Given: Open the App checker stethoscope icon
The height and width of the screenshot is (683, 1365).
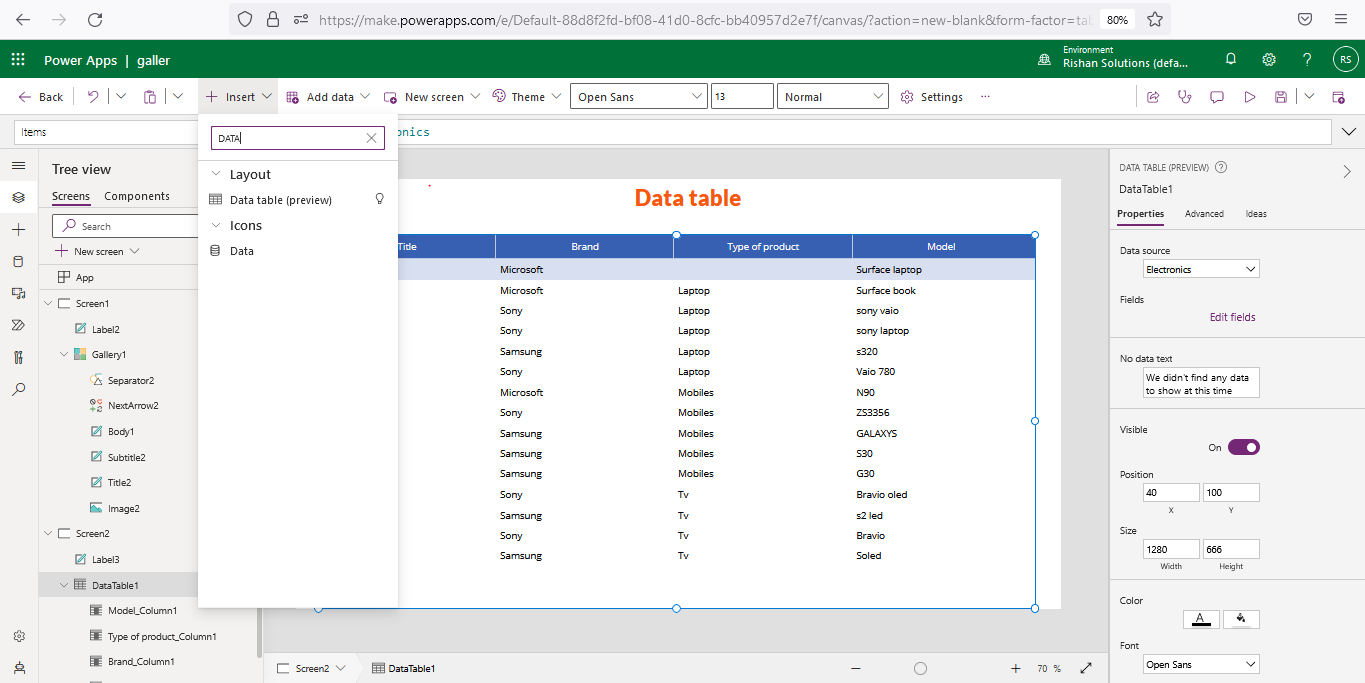Looking at the screenshot, I should click(1185, 97).
